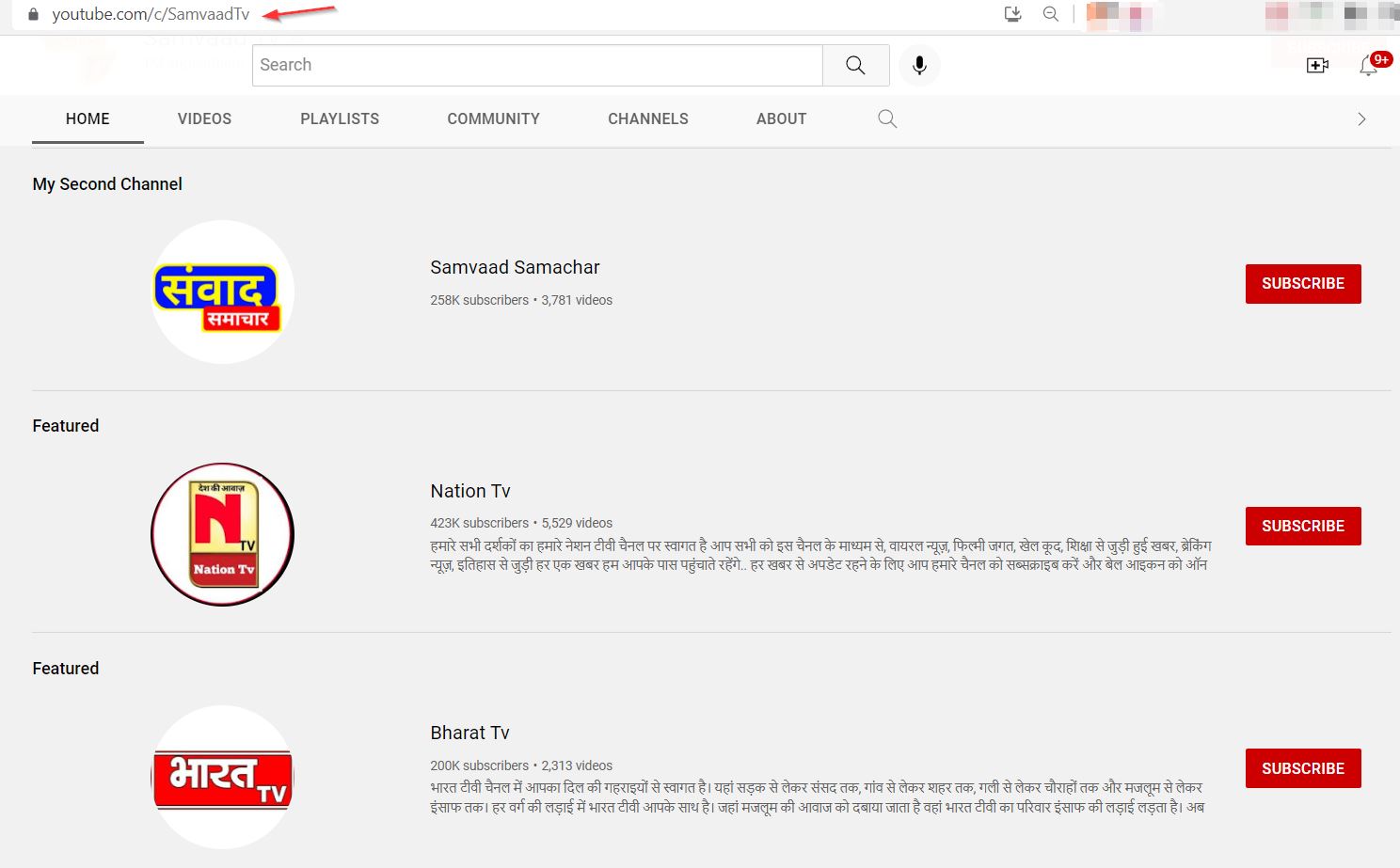Click the install/download icon in address bar
Image resolution: width=1400 pixels, height=868 pixels.
click(x=1013, y=14)
